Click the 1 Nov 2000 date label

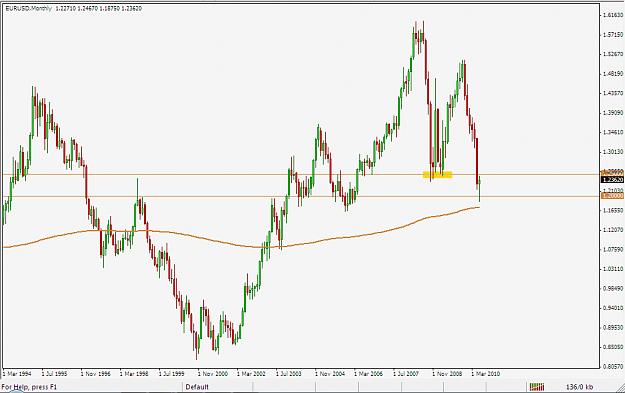(x=213, y=374)
